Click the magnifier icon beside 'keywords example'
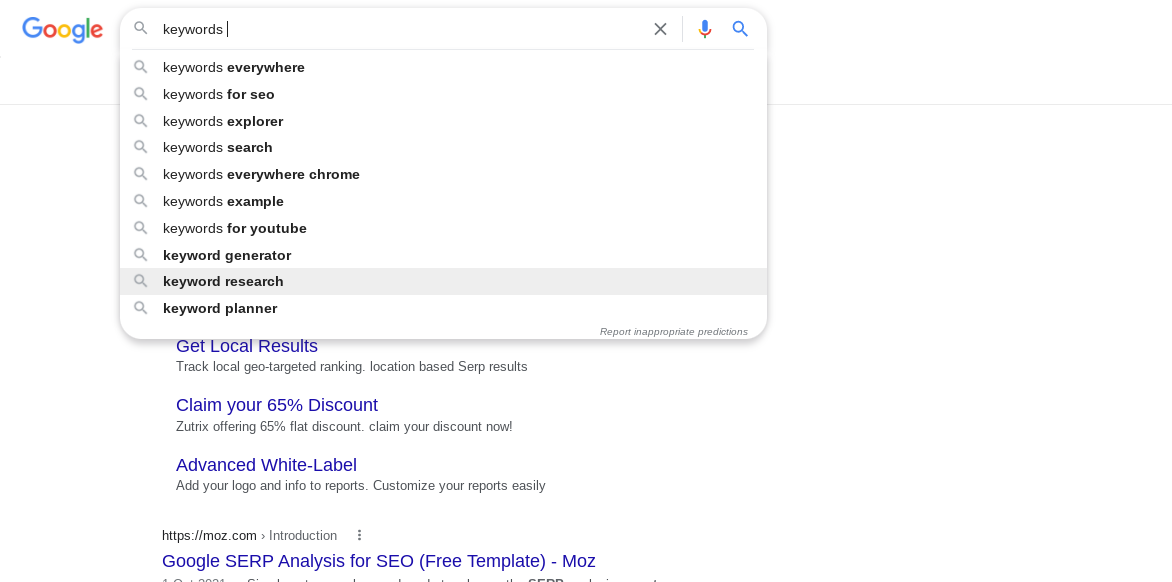The image size is (1172, 582). click(x=141, y=200)
